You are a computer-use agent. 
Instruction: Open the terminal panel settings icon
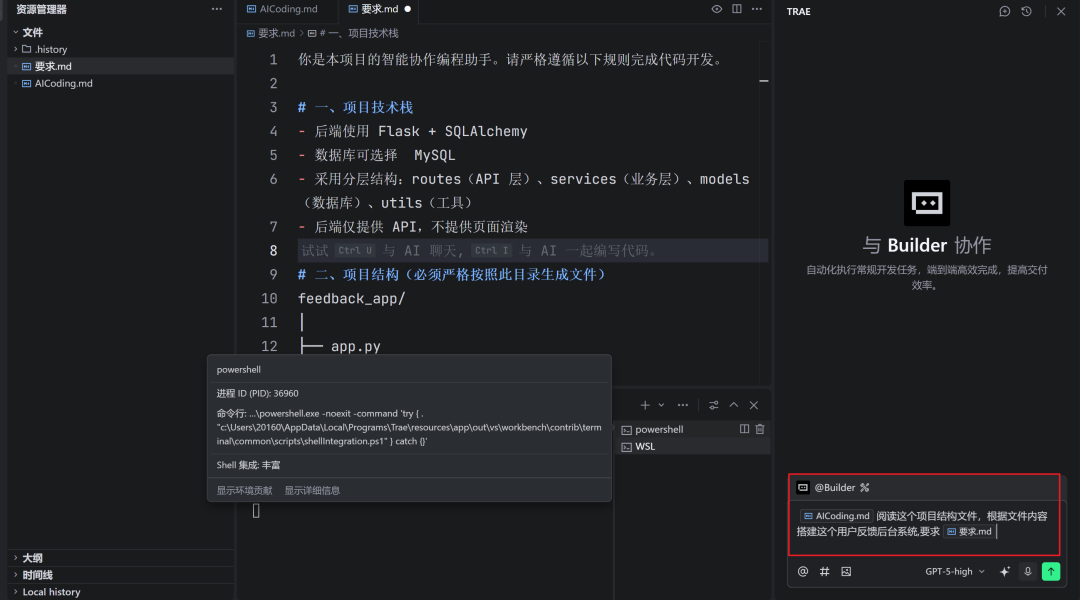coord(714,405)
